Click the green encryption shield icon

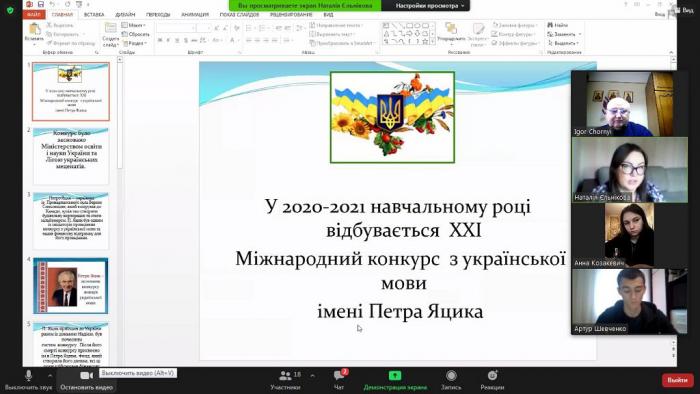tap(10, 10)
